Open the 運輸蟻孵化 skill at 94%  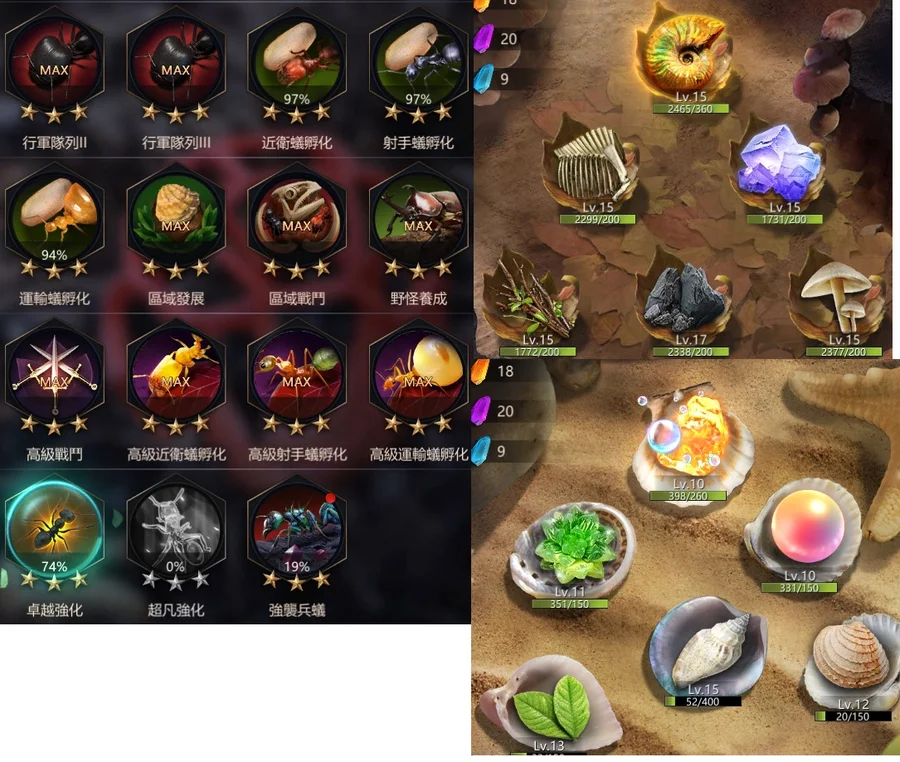(x=54, y=217)
